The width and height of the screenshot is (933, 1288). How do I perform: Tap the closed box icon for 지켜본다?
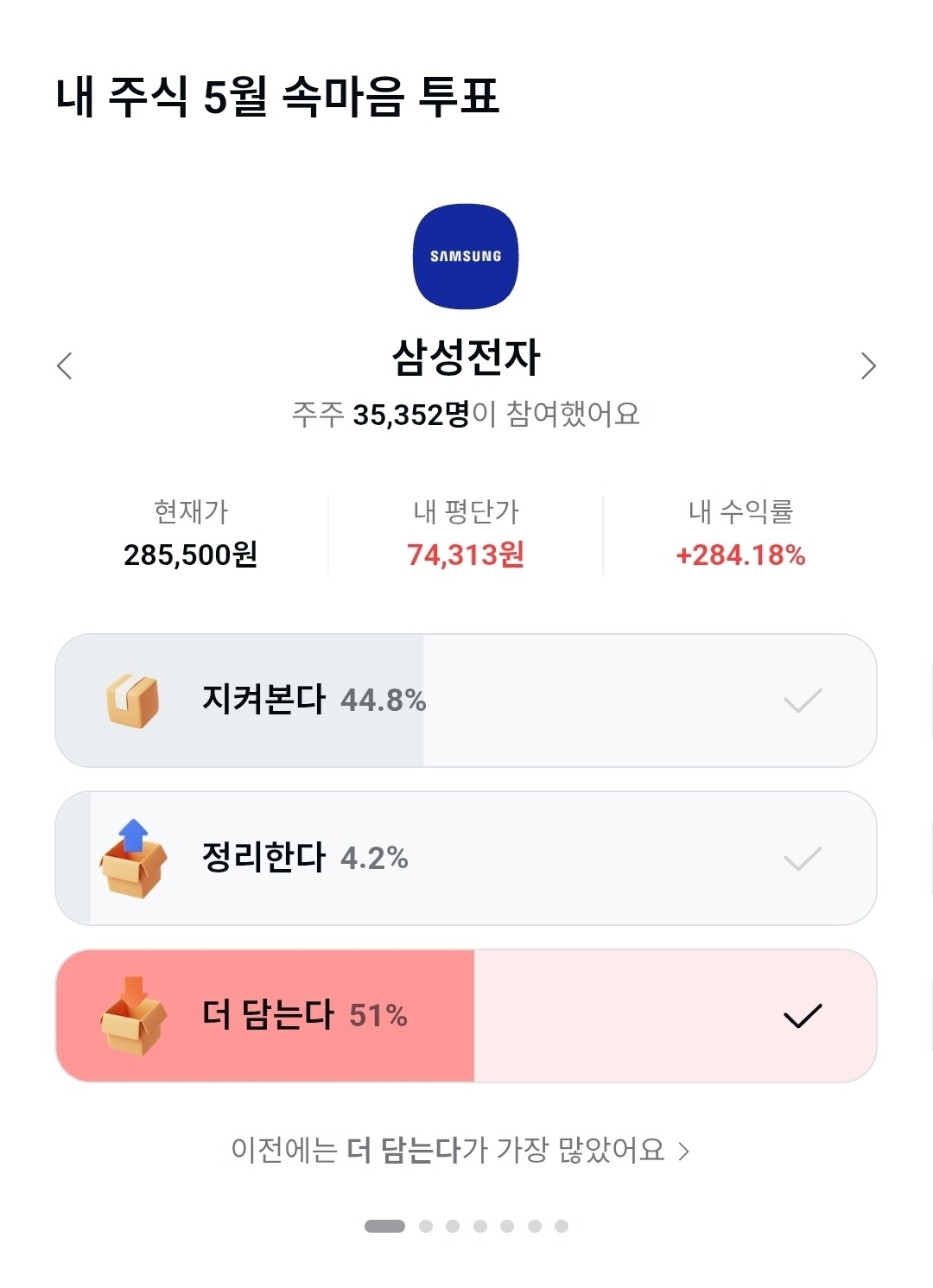point(132,701)
